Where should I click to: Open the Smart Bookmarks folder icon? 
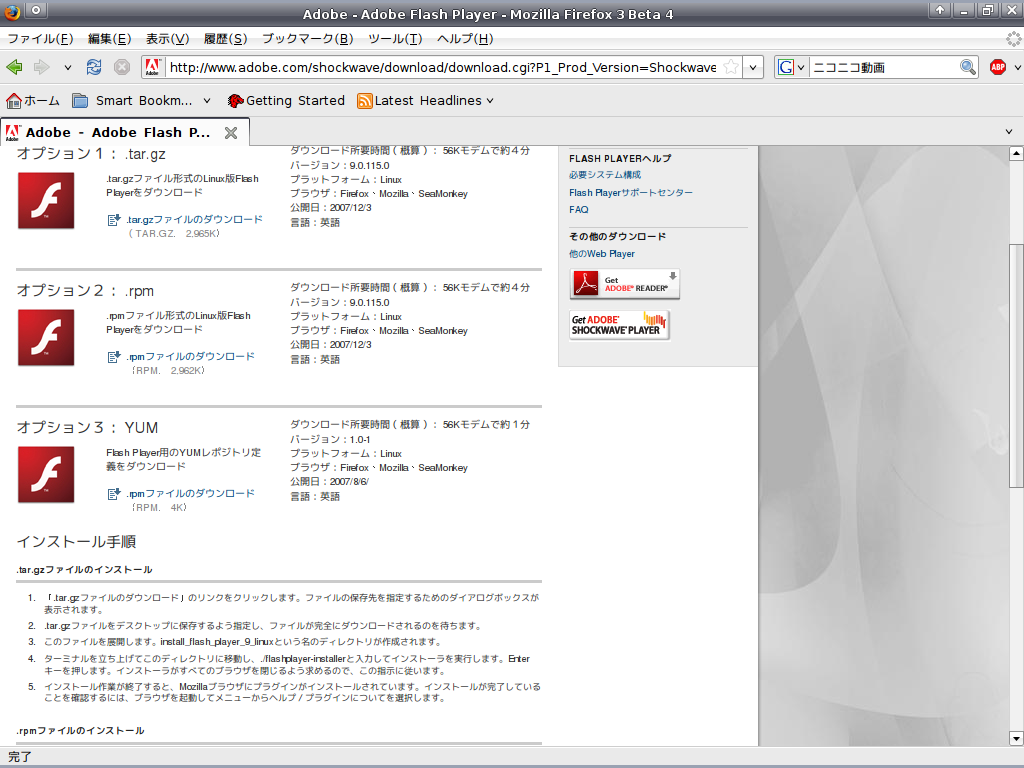pos(80,101)
